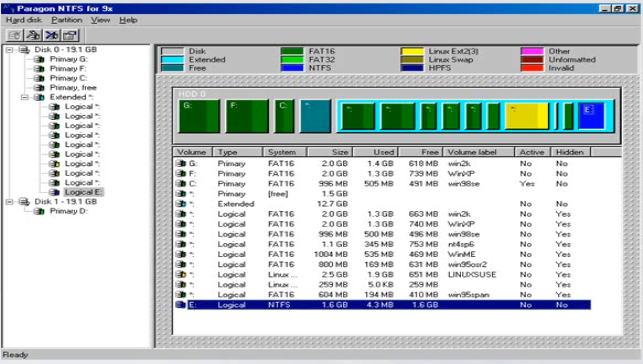
Task: Click the Other magenta legend swatch
Action: (x=532, y=51)
